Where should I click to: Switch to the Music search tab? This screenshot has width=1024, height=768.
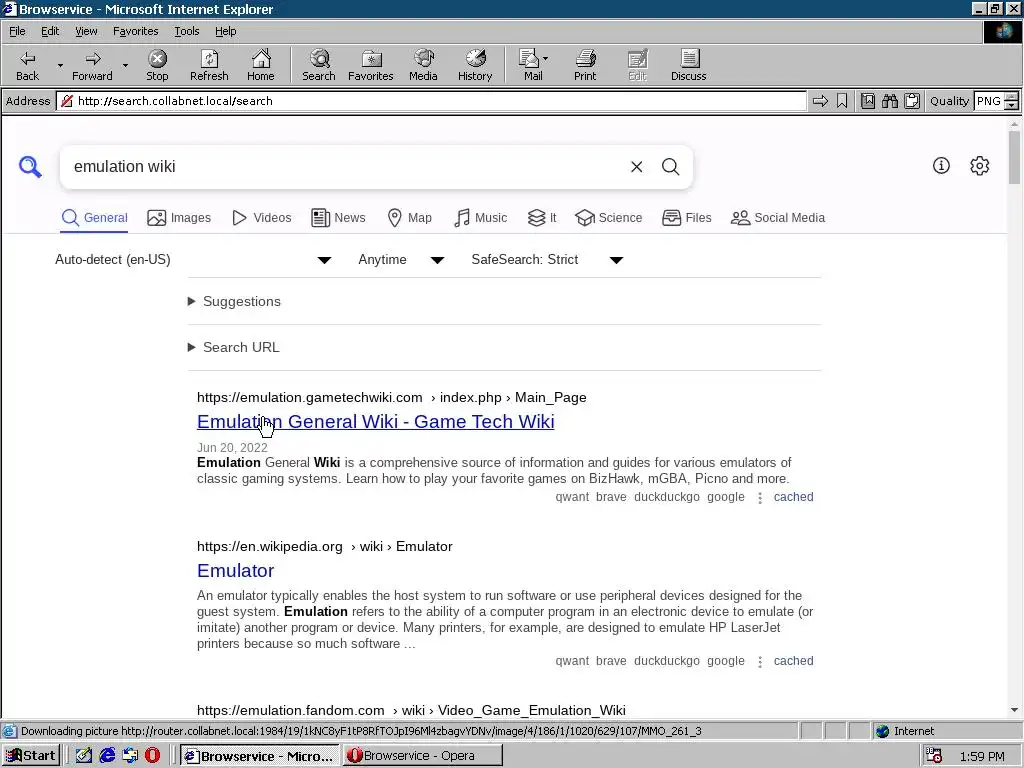[x=480, y=218]
